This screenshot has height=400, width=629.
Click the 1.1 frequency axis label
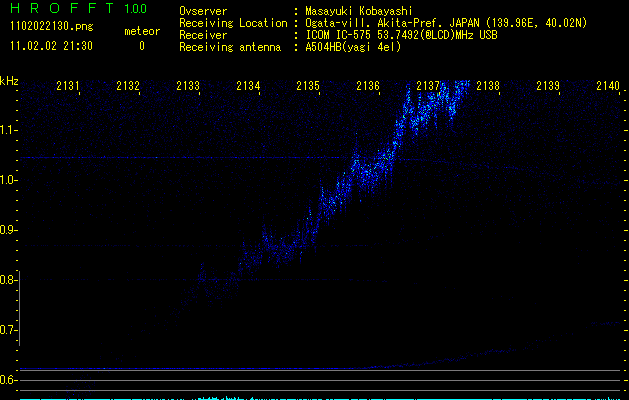(8, 130)
